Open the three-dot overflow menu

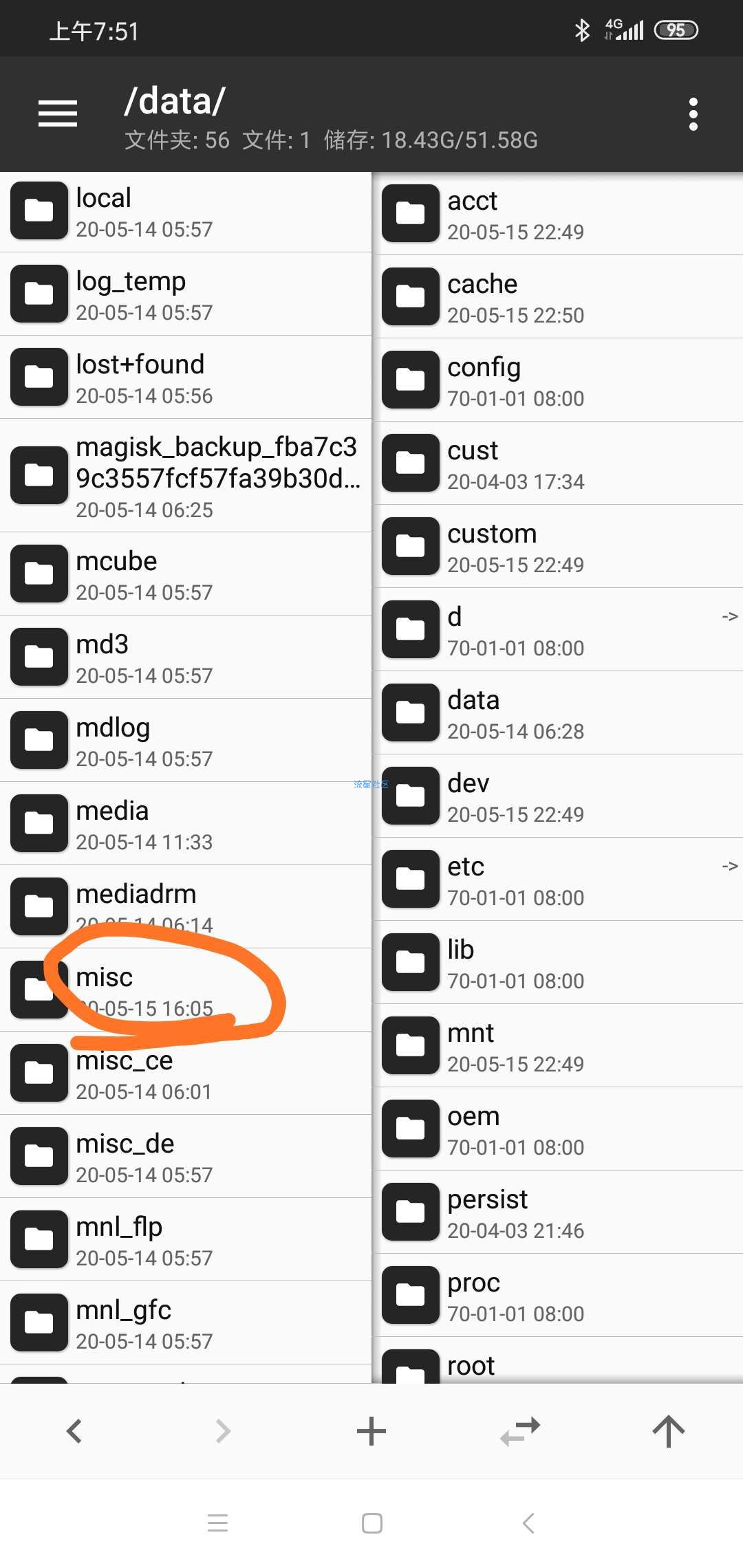[x=693, y=114]
